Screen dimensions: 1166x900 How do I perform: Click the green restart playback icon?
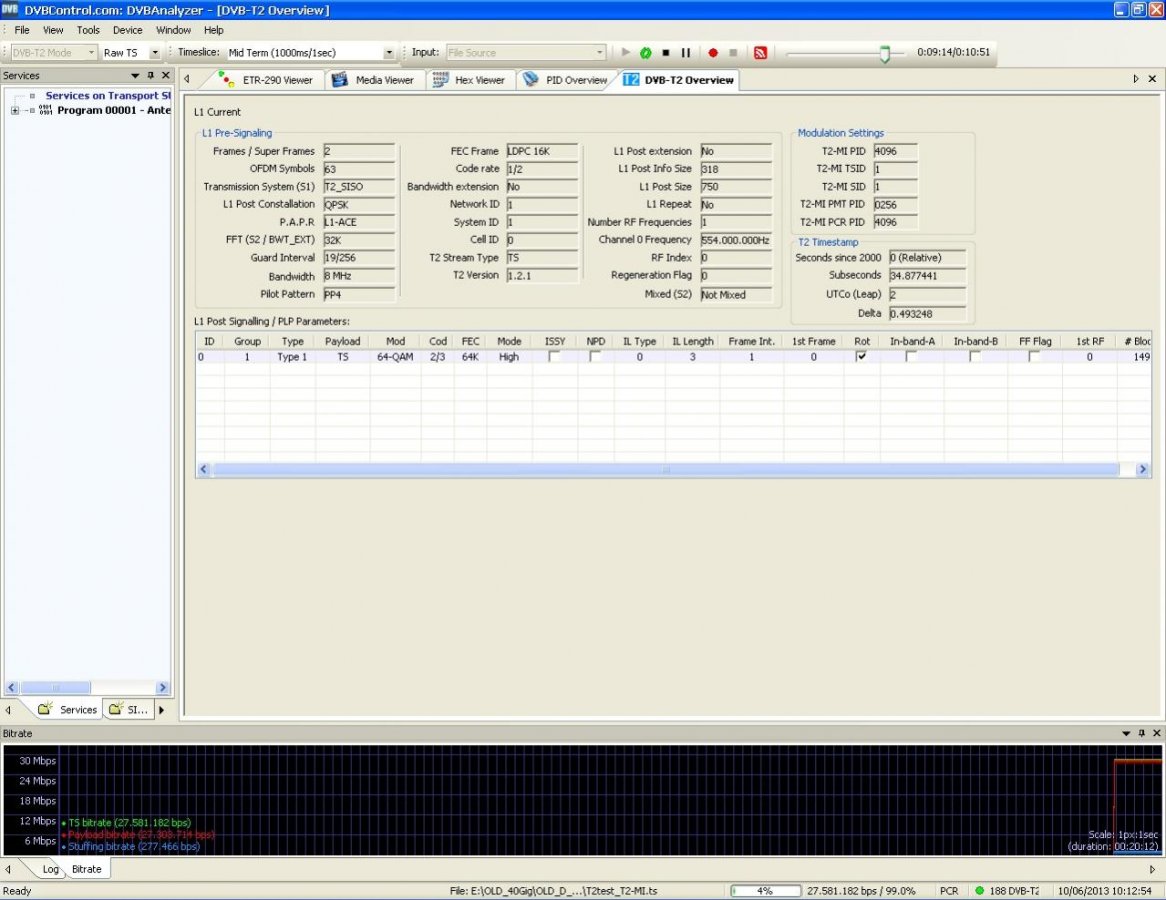point(646,53)
